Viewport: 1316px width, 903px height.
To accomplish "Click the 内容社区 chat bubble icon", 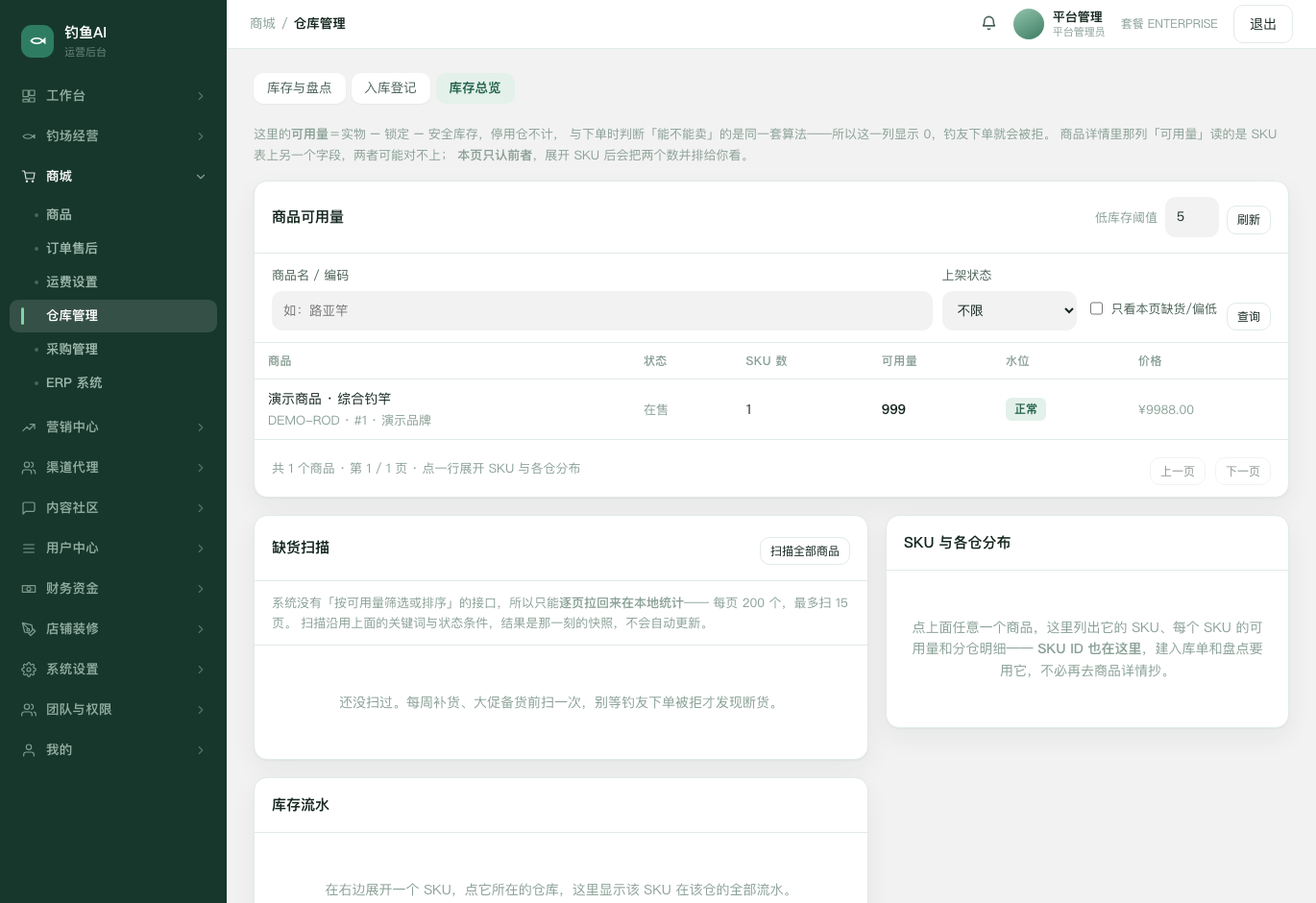I will tap(29, 508).
